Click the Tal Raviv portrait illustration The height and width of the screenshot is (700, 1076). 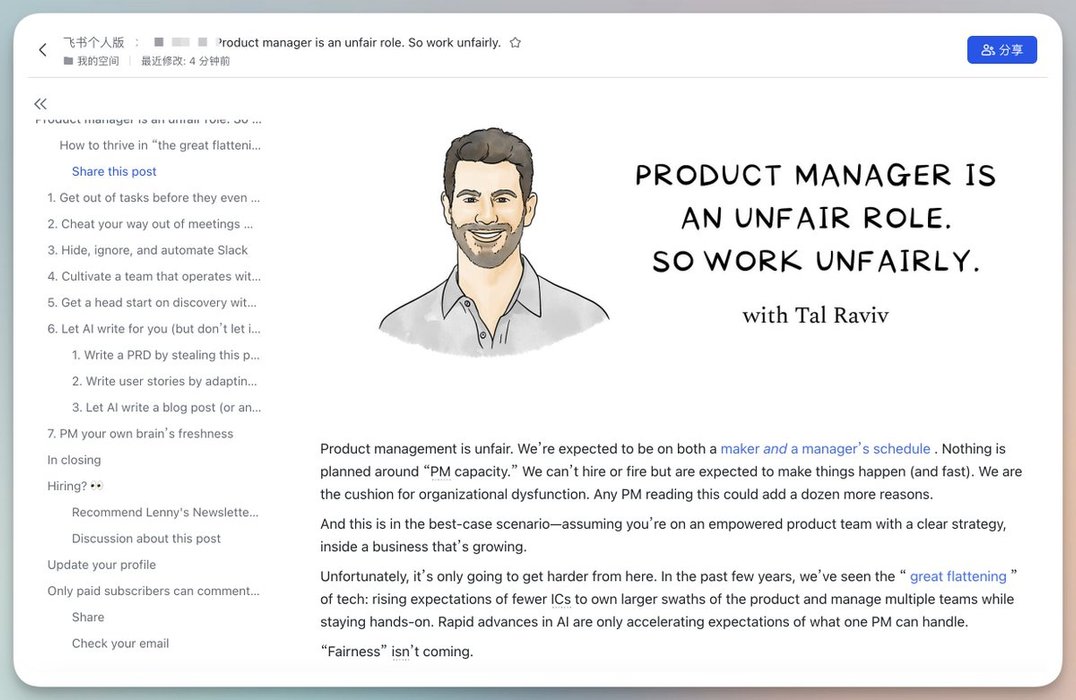tap(493, 240)
